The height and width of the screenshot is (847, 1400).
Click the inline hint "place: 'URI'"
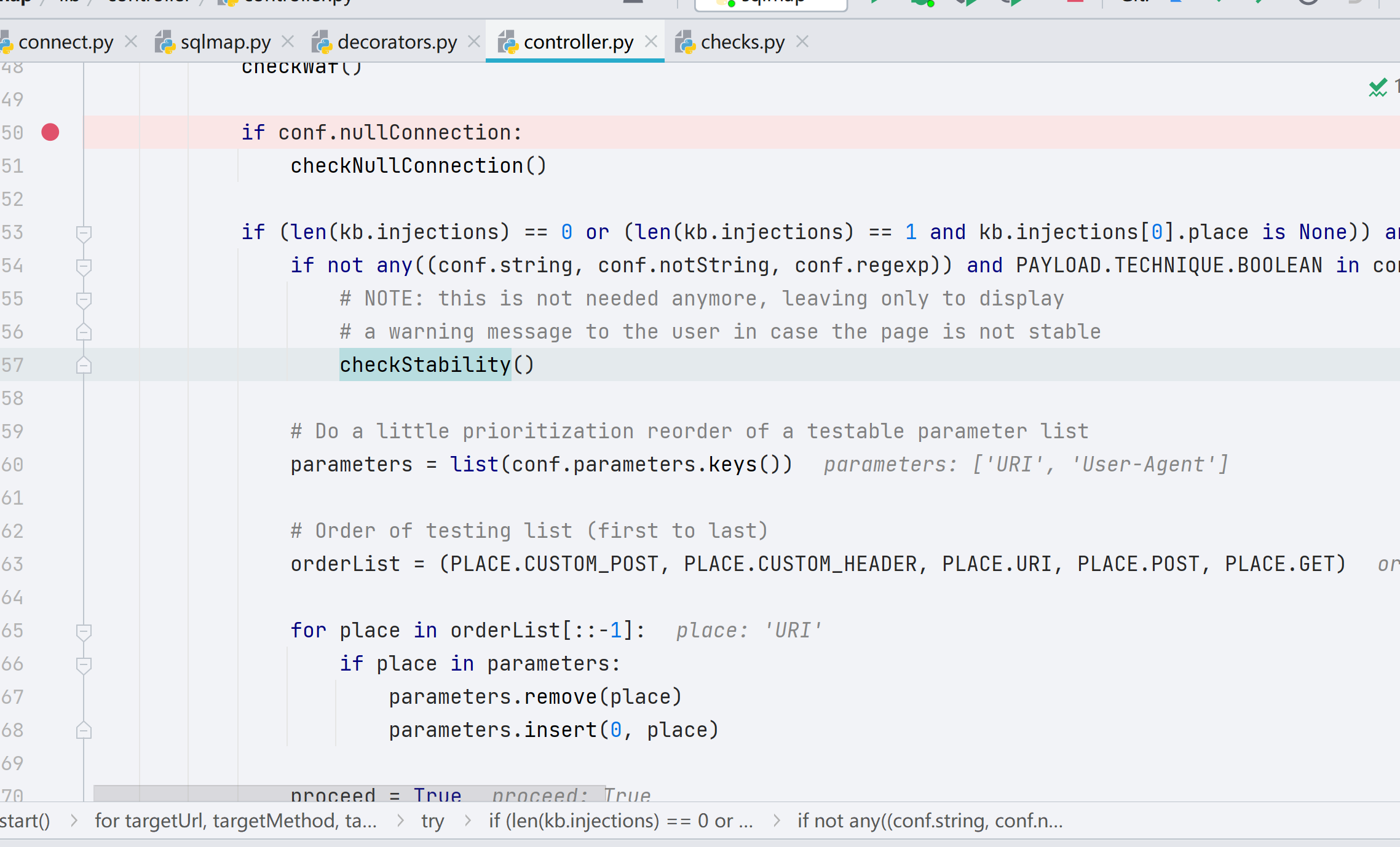pos(749,631)
